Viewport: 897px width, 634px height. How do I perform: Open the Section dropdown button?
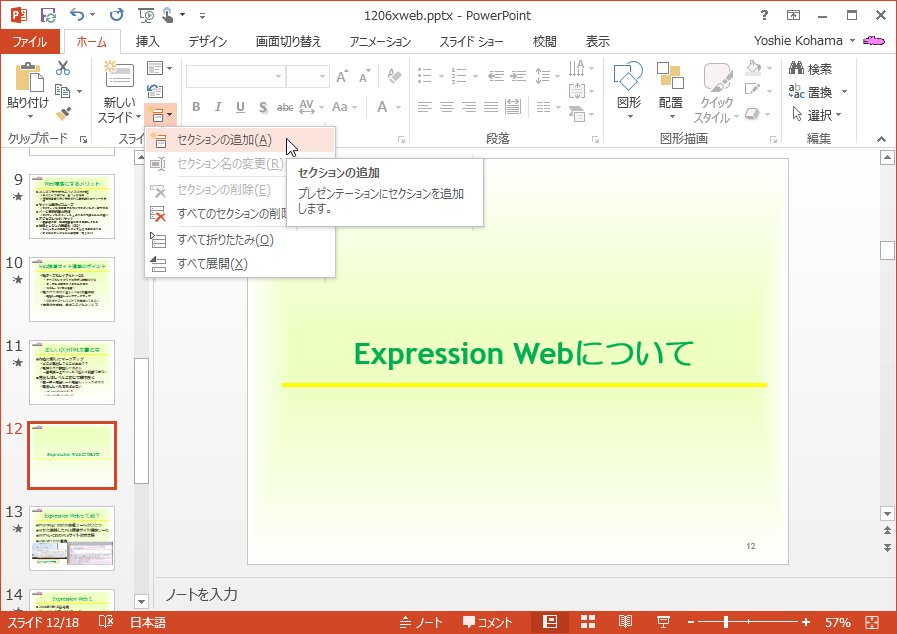[160, 114]
